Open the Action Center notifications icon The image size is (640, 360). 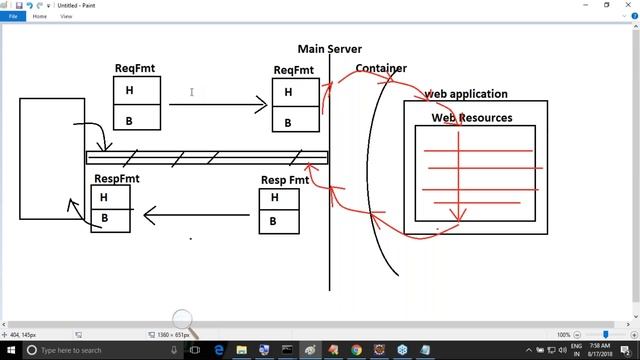[x=625, y=350]
